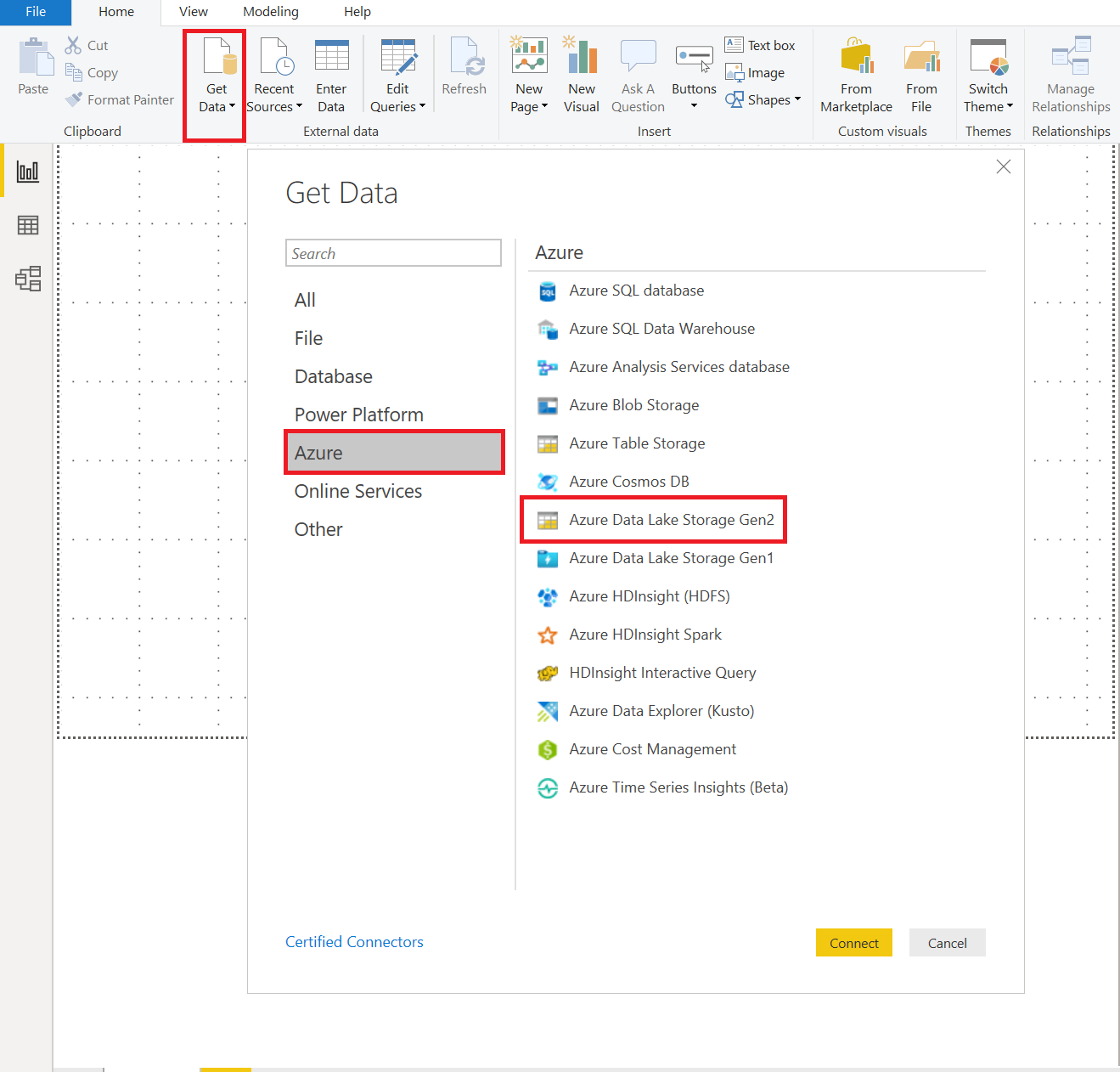Close the Get Data dialog
This screenshot has height=1072, width=1120.
pos(1004,166)
